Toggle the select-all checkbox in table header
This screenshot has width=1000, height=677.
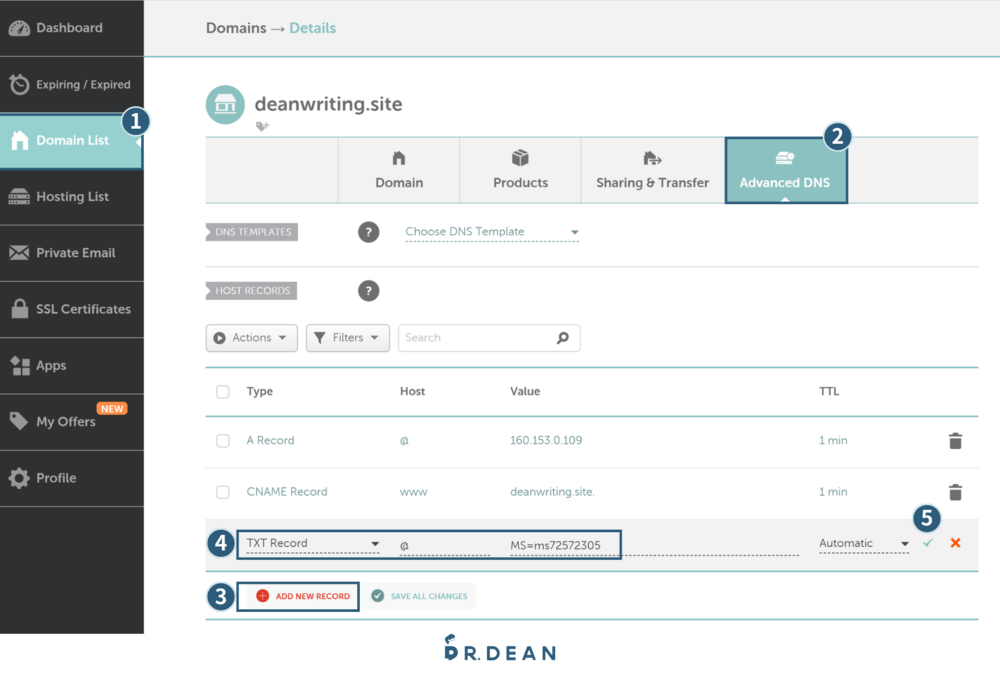coord(223,392)
